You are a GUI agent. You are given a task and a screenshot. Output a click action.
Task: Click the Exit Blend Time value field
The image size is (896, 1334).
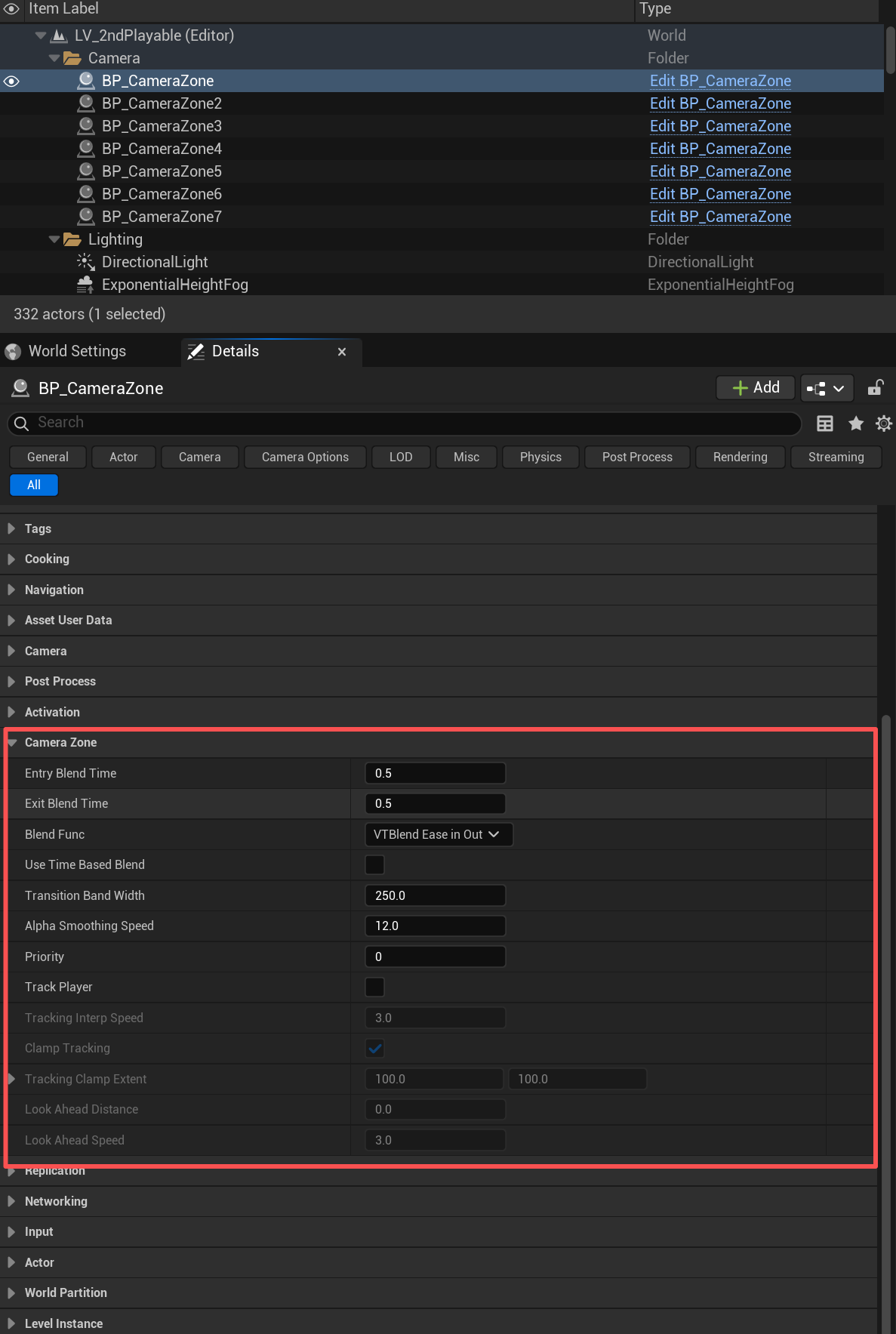point(436,804)
